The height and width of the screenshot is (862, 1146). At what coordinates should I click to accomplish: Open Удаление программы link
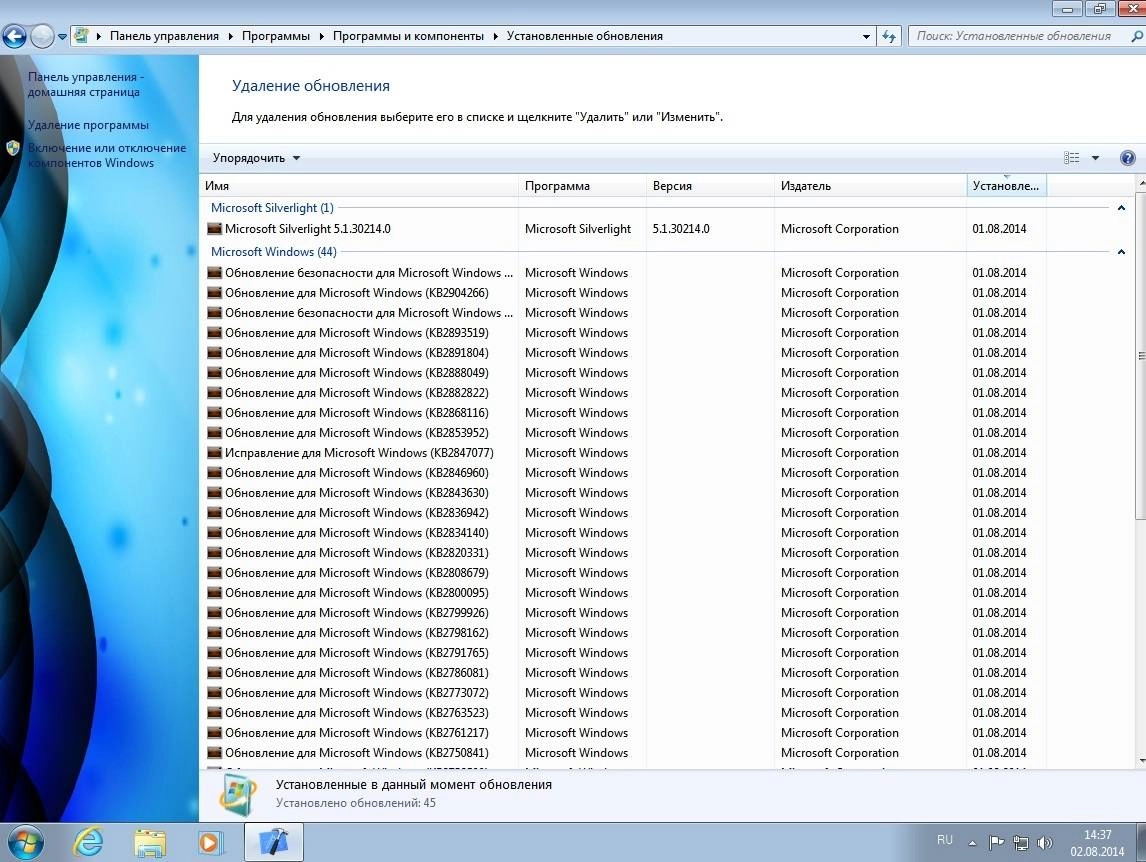click(x=88, y=125)
